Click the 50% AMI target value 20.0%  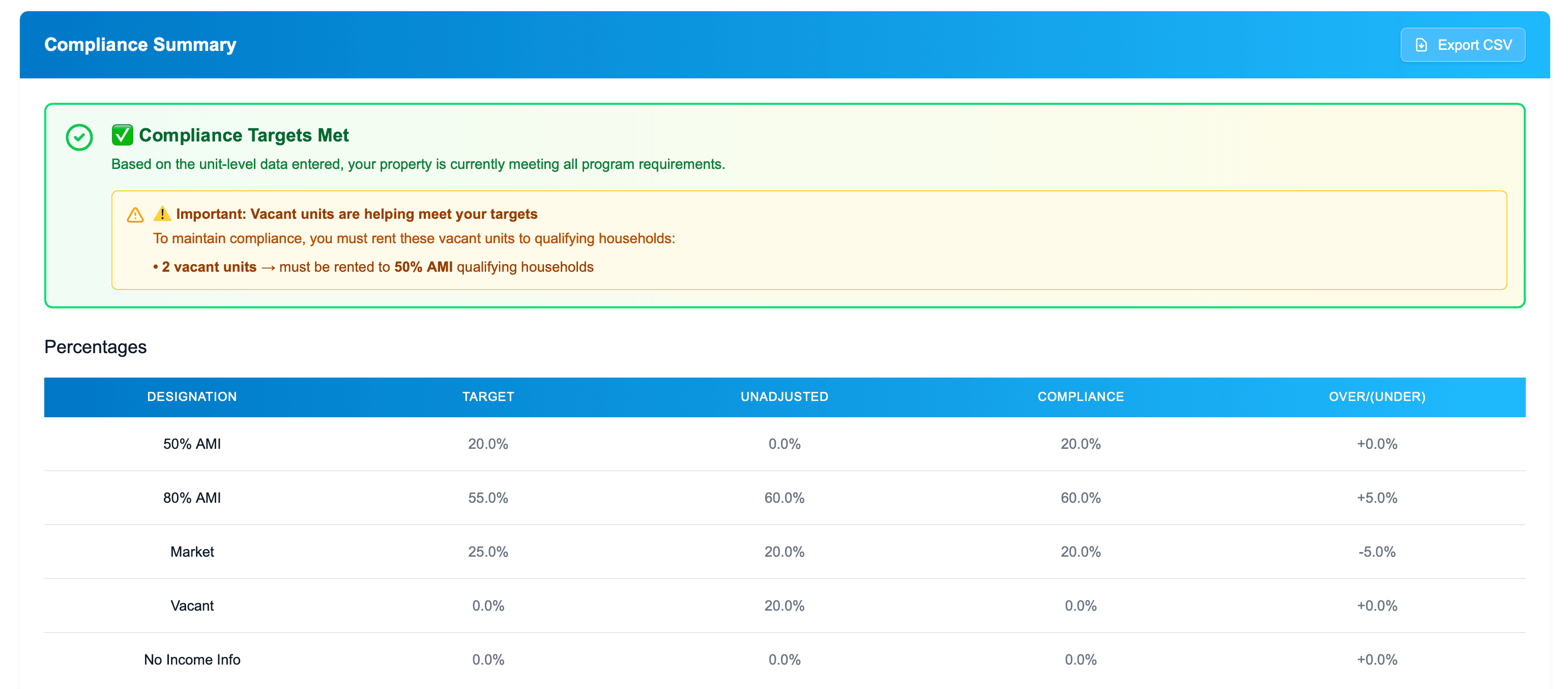coord(488,444)
